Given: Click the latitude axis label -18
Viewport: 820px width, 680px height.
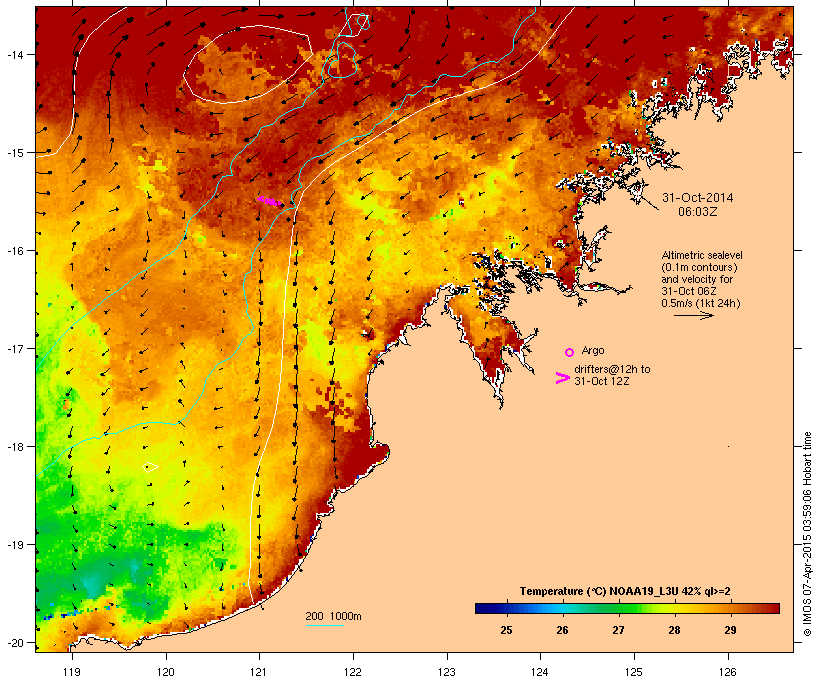Looking at the screenshot, I should click(15, 446).
